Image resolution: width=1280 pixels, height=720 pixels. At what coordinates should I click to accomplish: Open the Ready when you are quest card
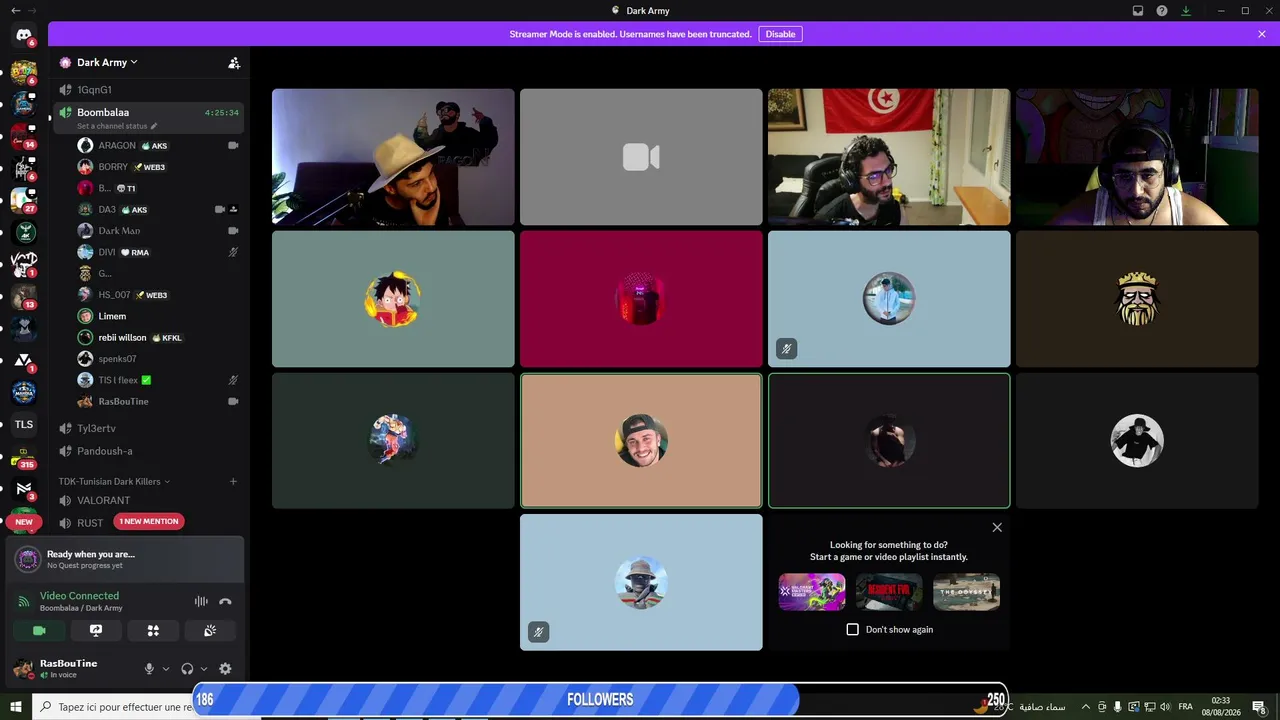point(125,559)
